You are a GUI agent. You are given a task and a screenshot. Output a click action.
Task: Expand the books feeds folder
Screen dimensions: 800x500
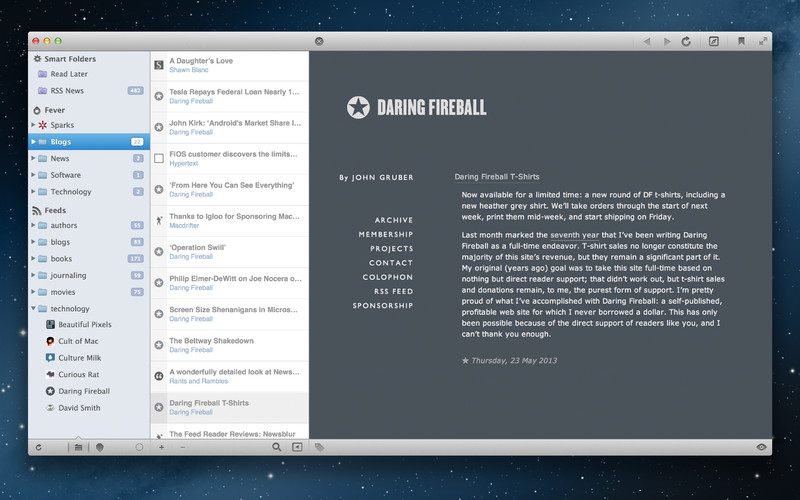tap(33, 258)
